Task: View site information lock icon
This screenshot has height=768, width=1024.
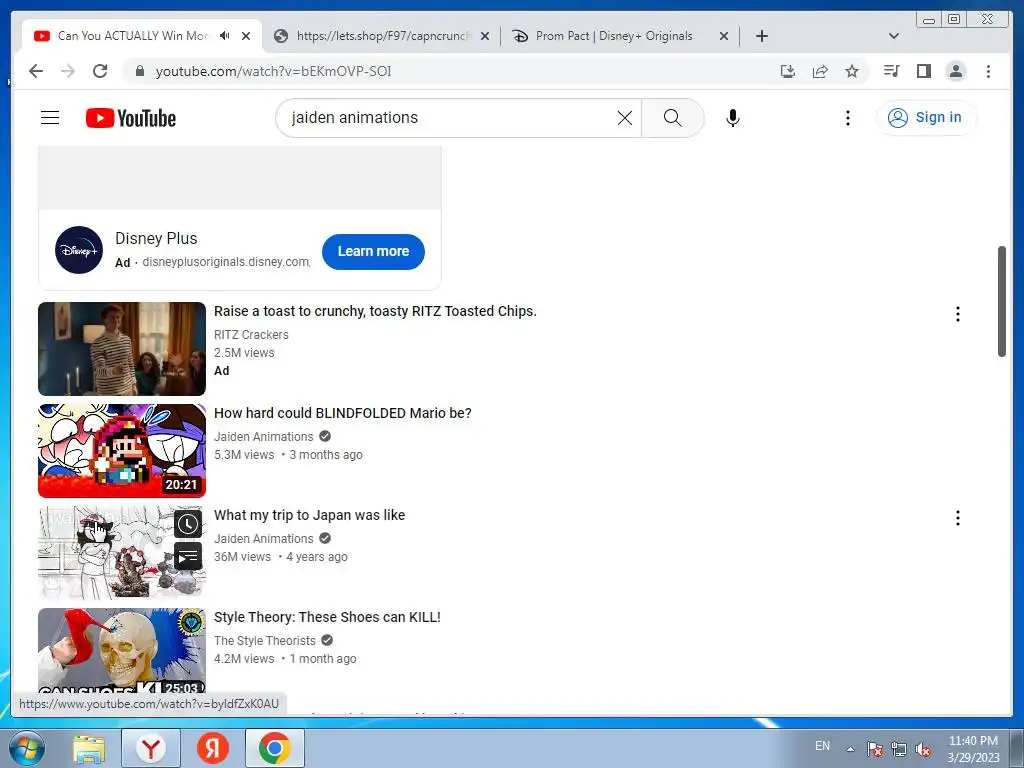Action: pos(140,71)
